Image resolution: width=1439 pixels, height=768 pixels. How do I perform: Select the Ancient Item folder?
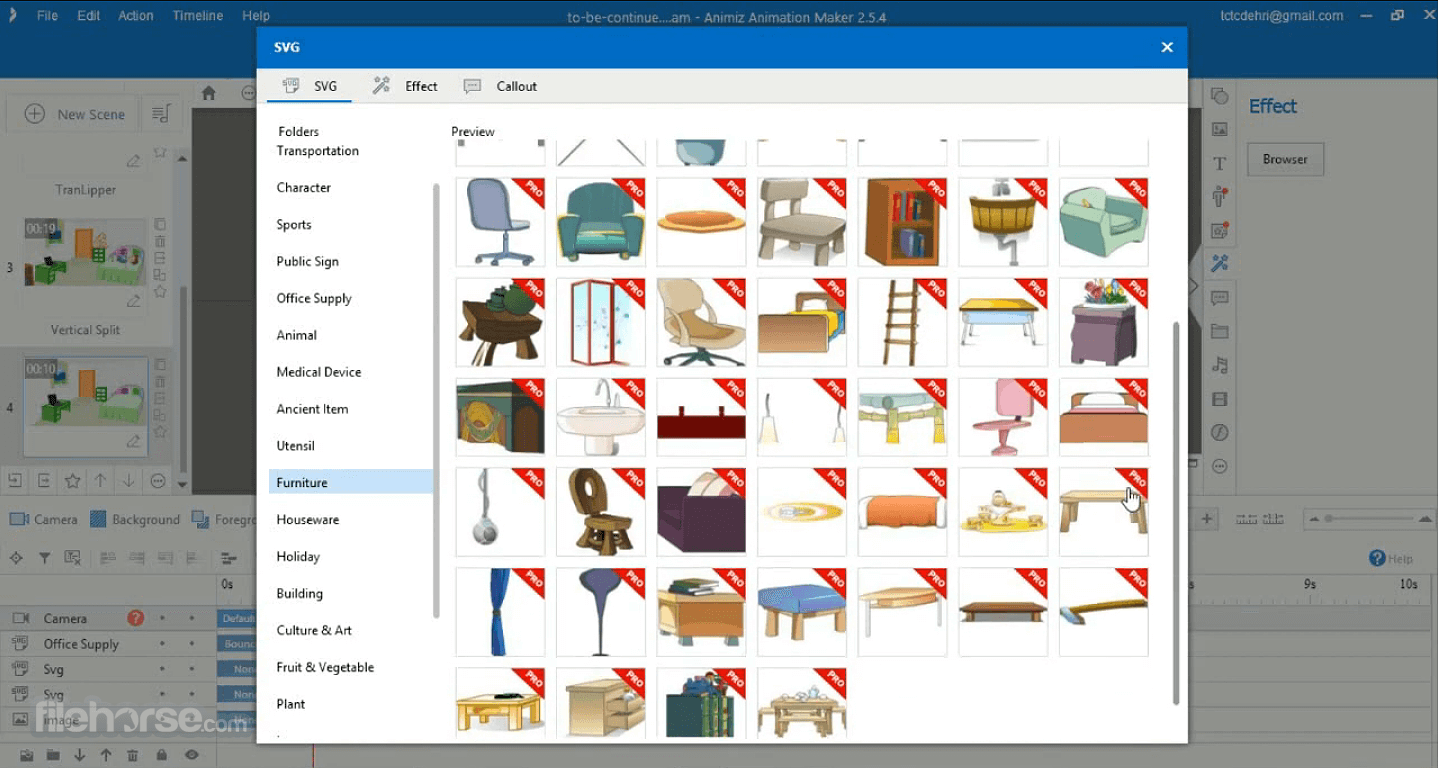pyautogui.click(x=313, y=409)
